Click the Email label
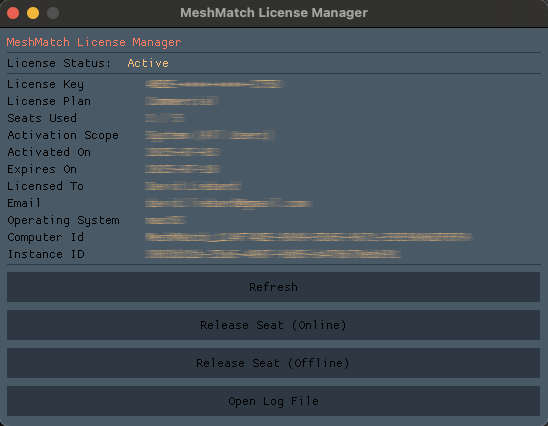The width and height of the screenshot is (548, 426). click(24, 203)
